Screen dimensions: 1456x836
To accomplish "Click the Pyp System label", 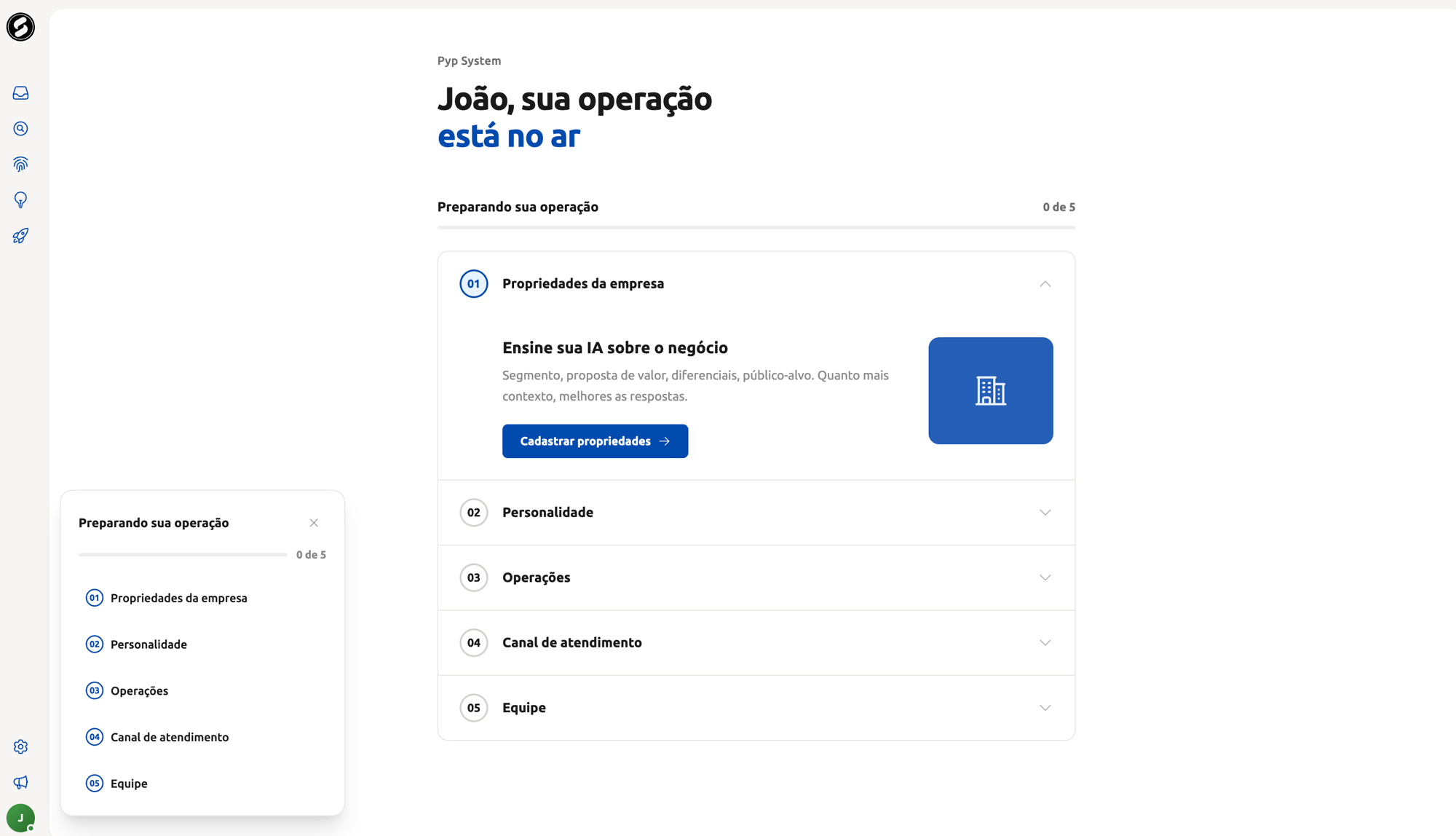I will tap(469, 61).
